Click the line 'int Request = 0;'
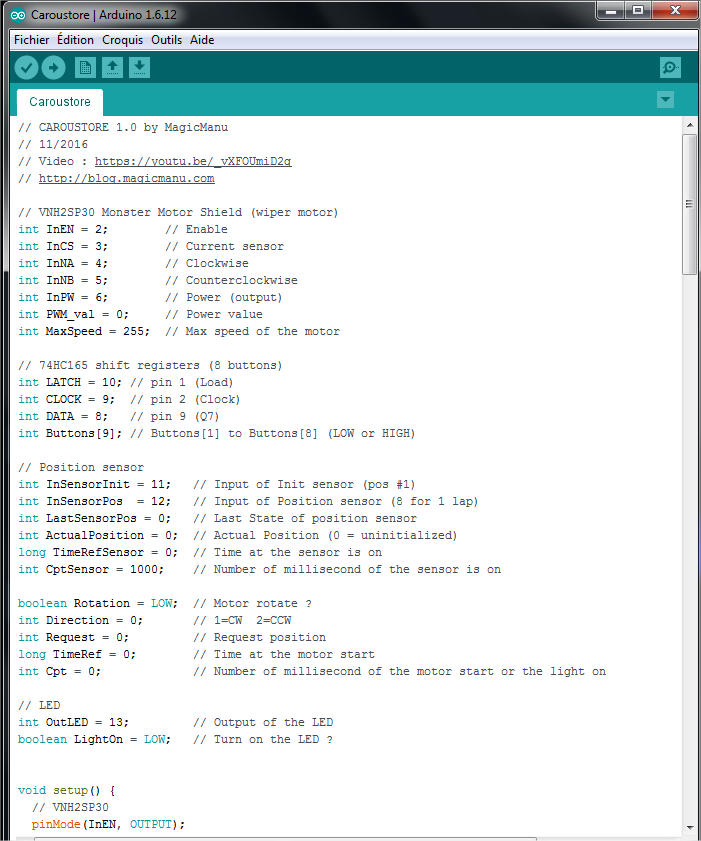The height and width of the screenshot is (841, 701). [73, 638]
